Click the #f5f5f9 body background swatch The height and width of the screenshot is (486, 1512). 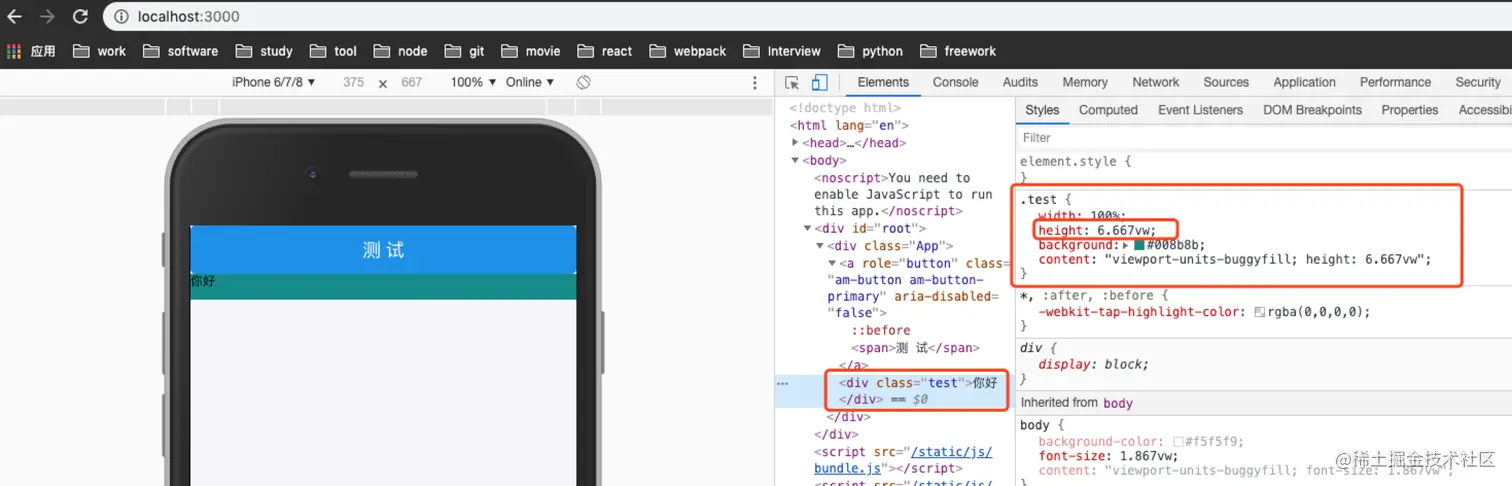click(1179, 442)
